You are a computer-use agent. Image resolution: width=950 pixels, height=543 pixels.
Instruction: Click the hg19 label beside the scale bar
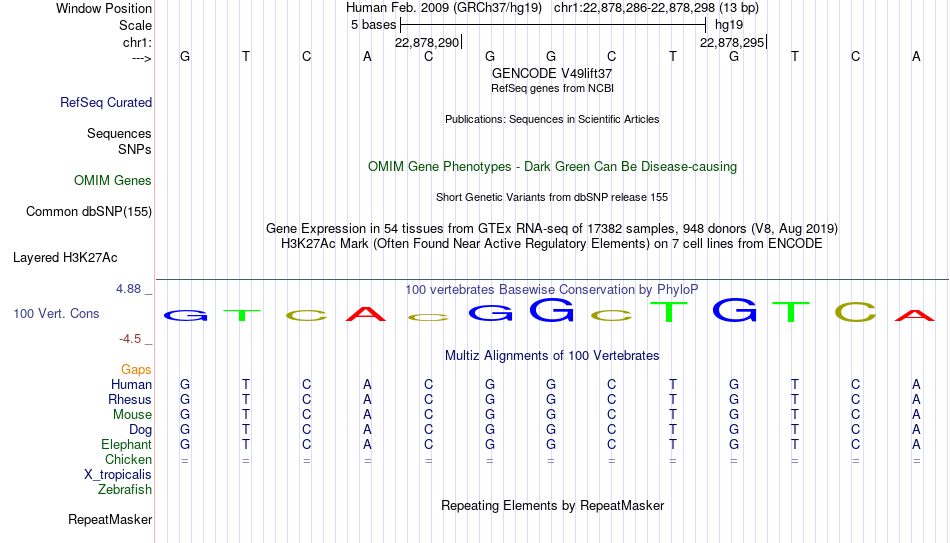pos(729,25)
